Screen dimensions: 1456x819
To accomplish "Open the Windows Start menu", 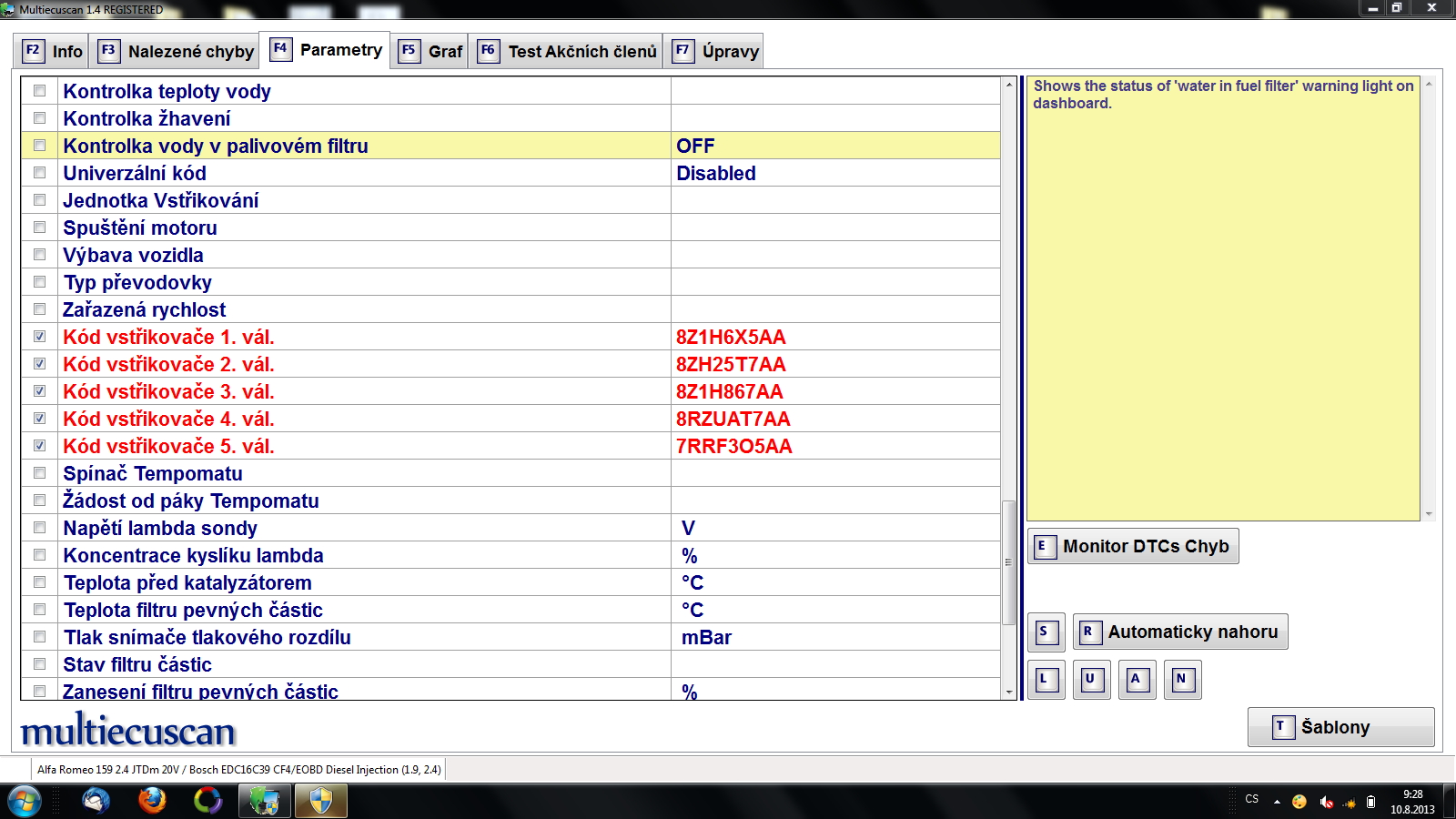I will click(24, 801).
